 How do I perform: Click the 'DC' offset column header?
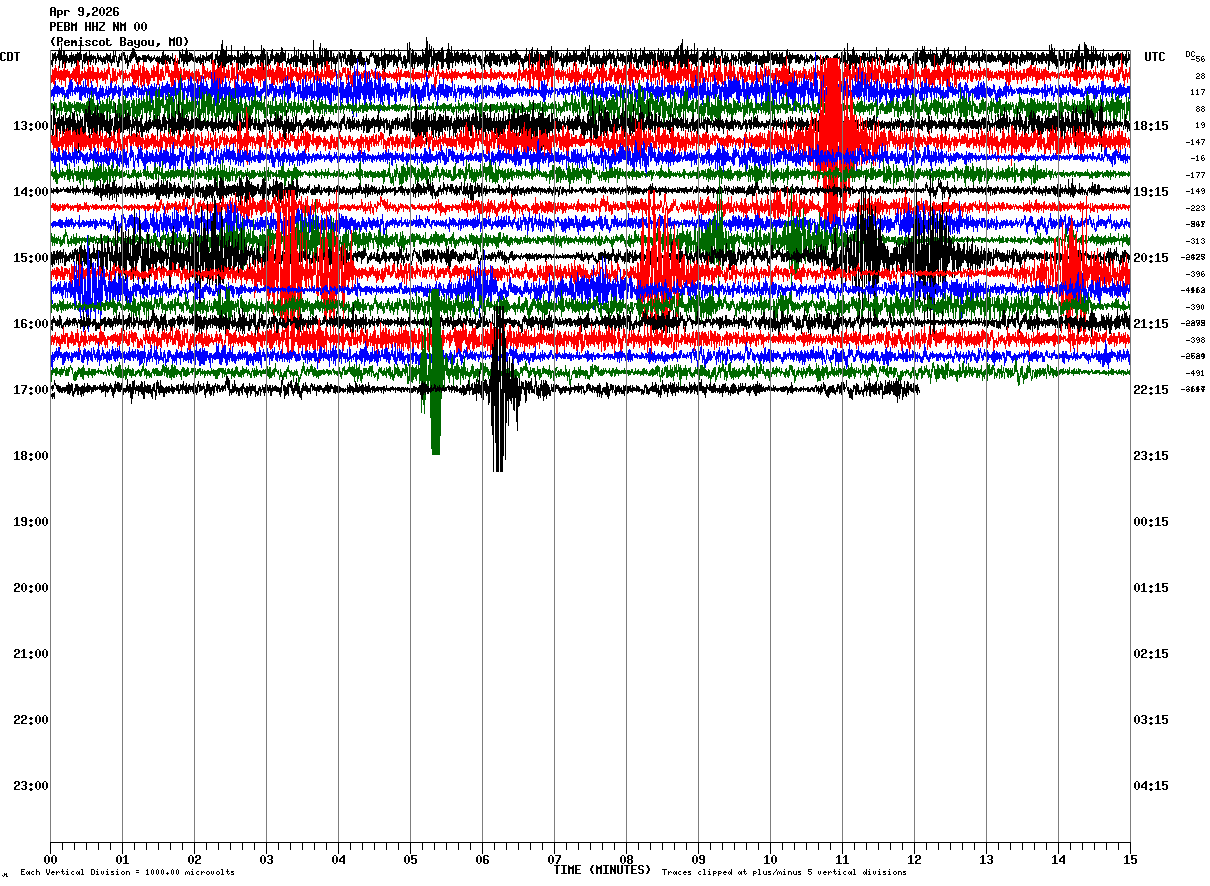point(1190,54)
